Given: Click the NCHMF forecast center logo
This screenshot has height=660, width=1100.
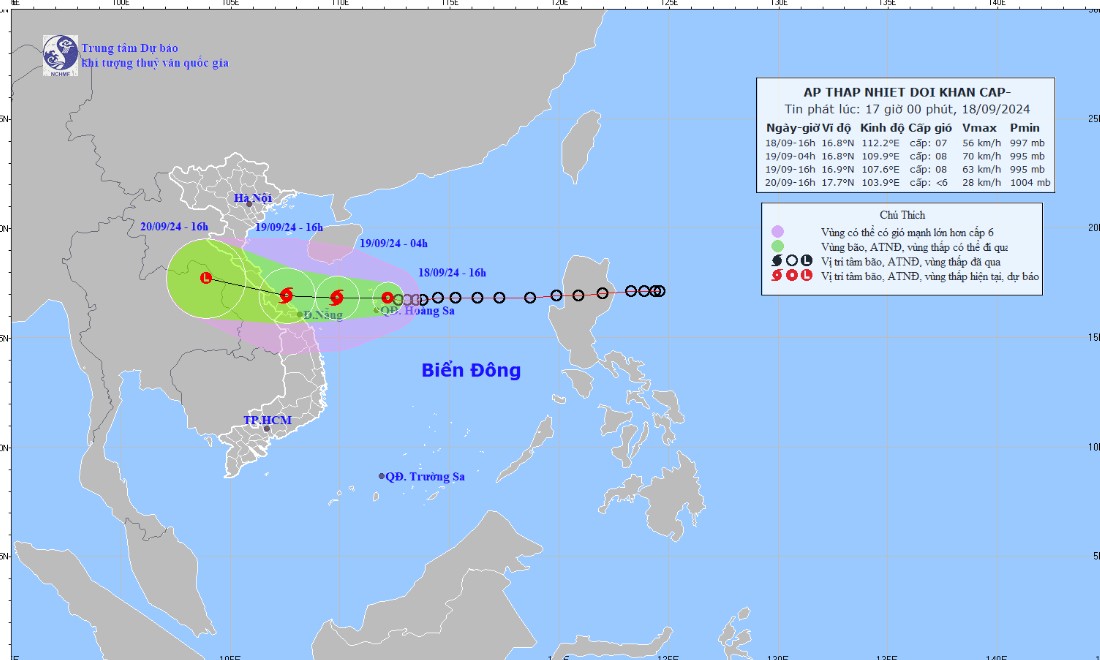Looking at the screenshot, I should coord(60,55).
